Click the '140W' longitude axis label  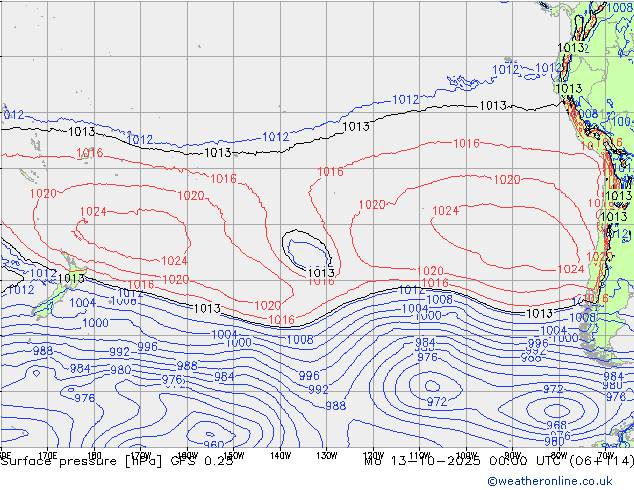281,456
